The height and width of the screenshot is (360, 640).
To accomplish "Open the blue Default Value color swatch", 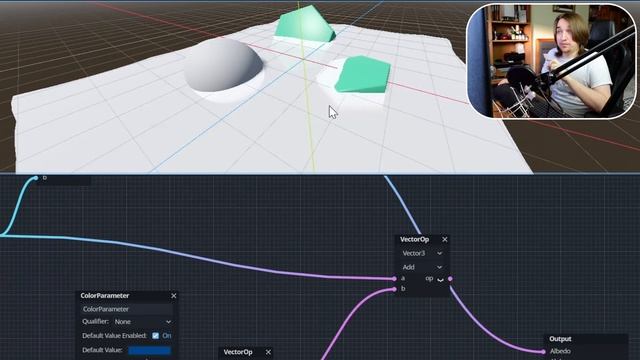I will [x=149, y=350].
